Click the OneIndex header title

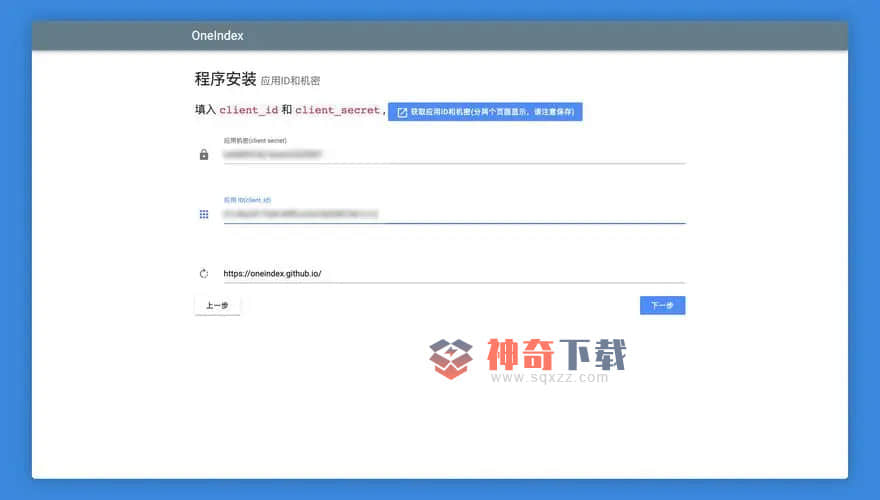(x=217, y=35)
